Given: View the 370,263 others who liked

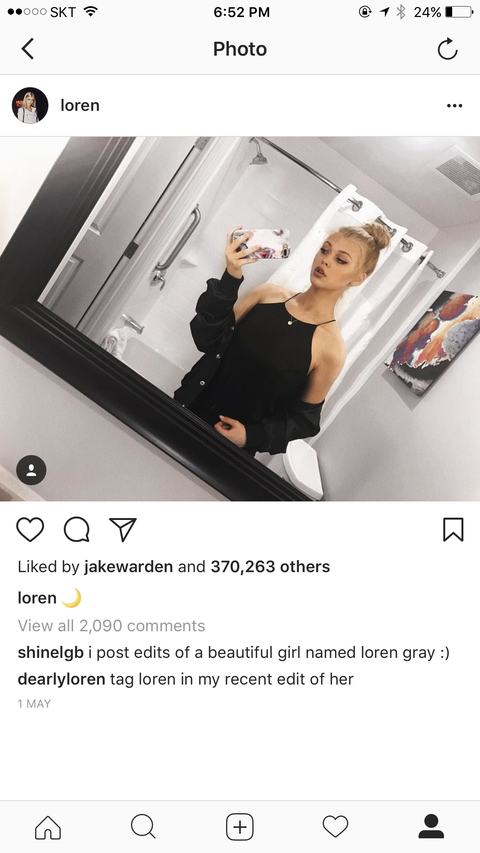Looking at the screenshot, I should (x=270, y=567).
